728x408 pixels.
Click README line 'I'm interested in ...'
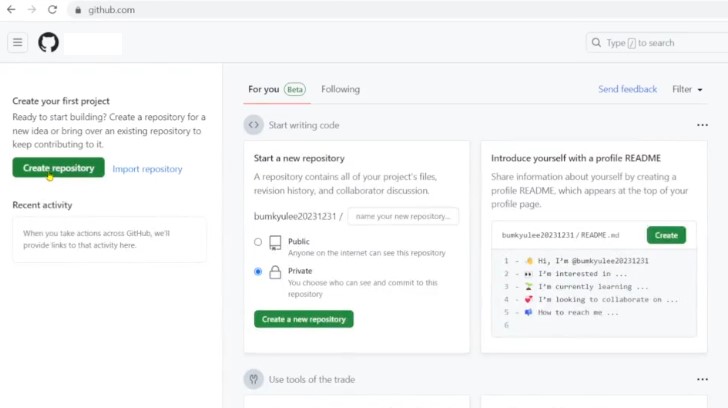point(576,274)
